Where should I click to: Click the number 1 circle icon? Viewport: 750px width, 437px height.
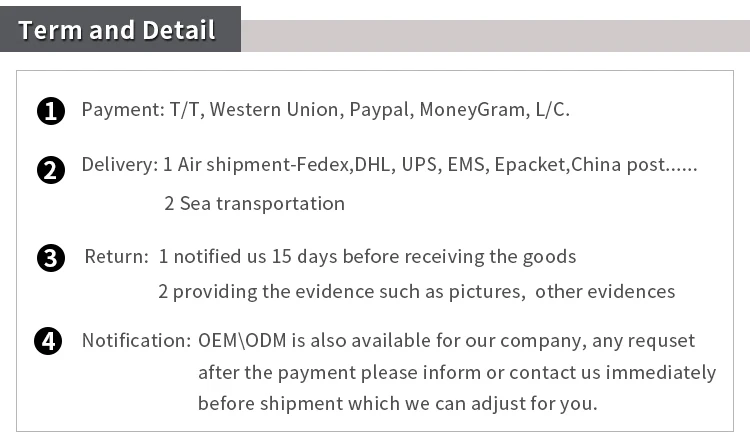coord(51,111)
